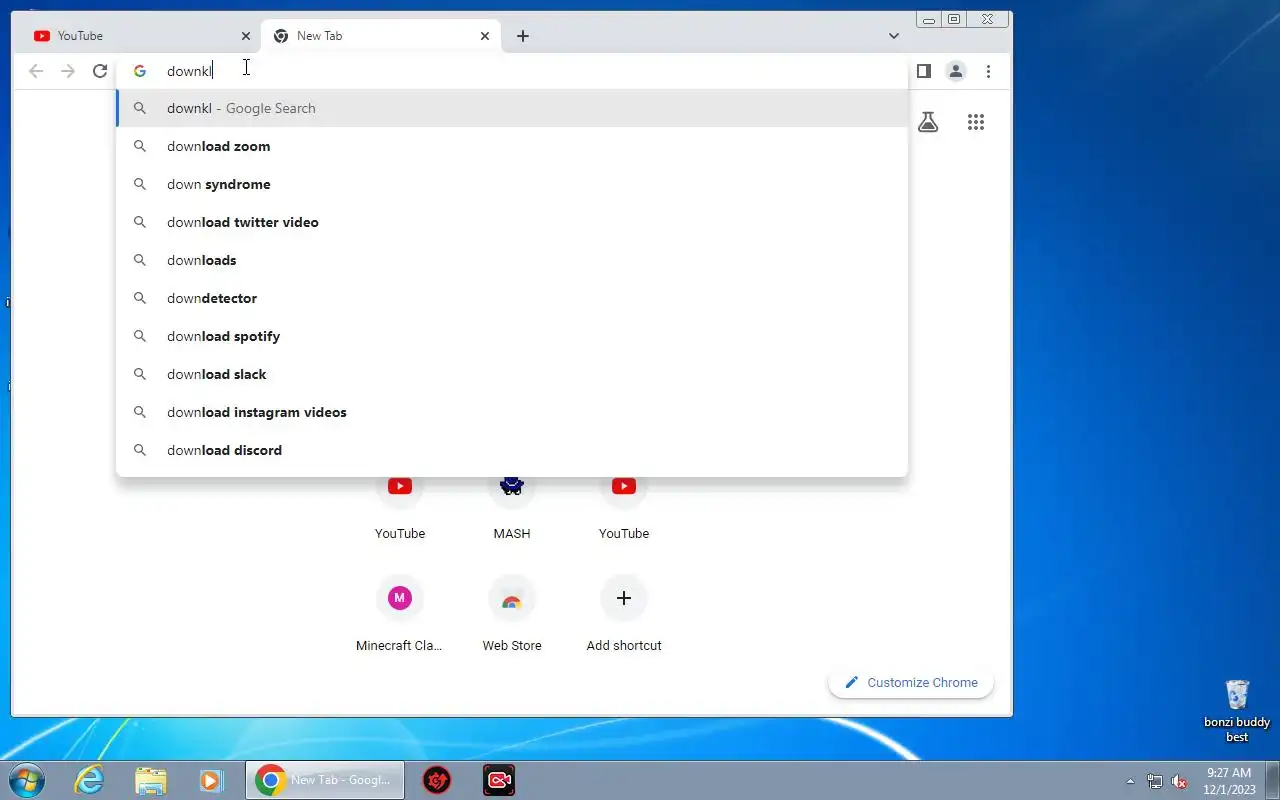Screen dimensions: 1280x800
Task: Show hidden system tray icons
Action: click(1131, 781)
